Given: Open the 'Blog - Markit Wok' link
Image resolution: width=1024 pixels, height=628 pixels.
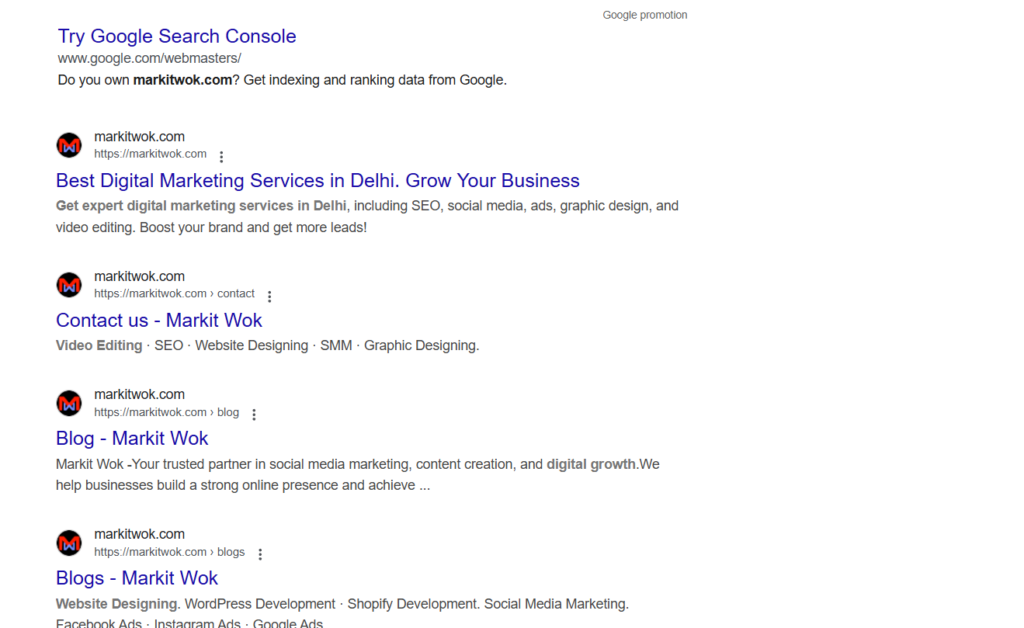Looking at the screenshot, I should (132, 438).
